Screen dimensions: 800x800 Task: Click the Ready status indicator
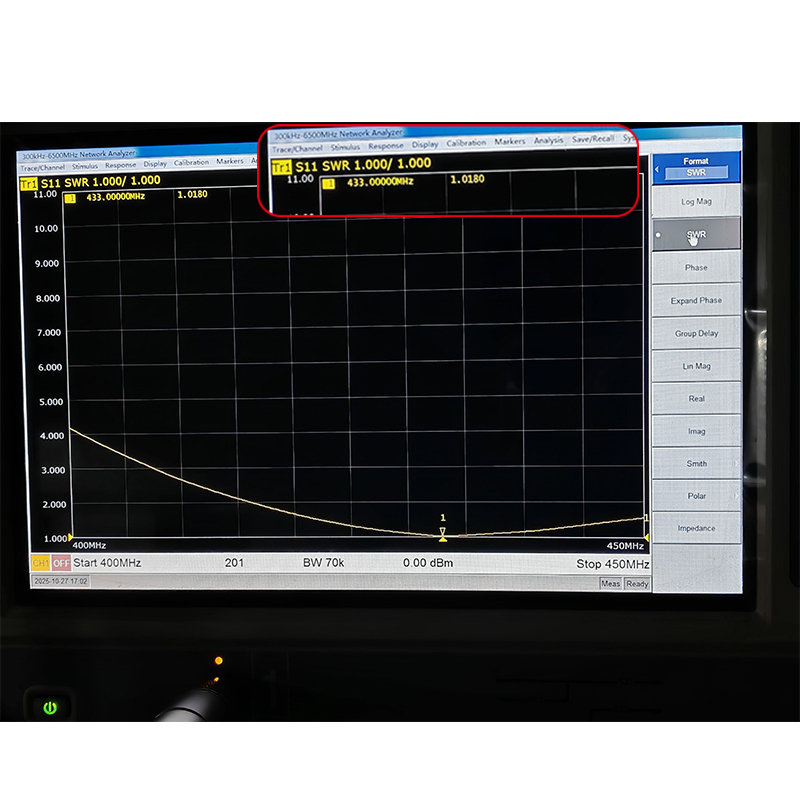637,584
